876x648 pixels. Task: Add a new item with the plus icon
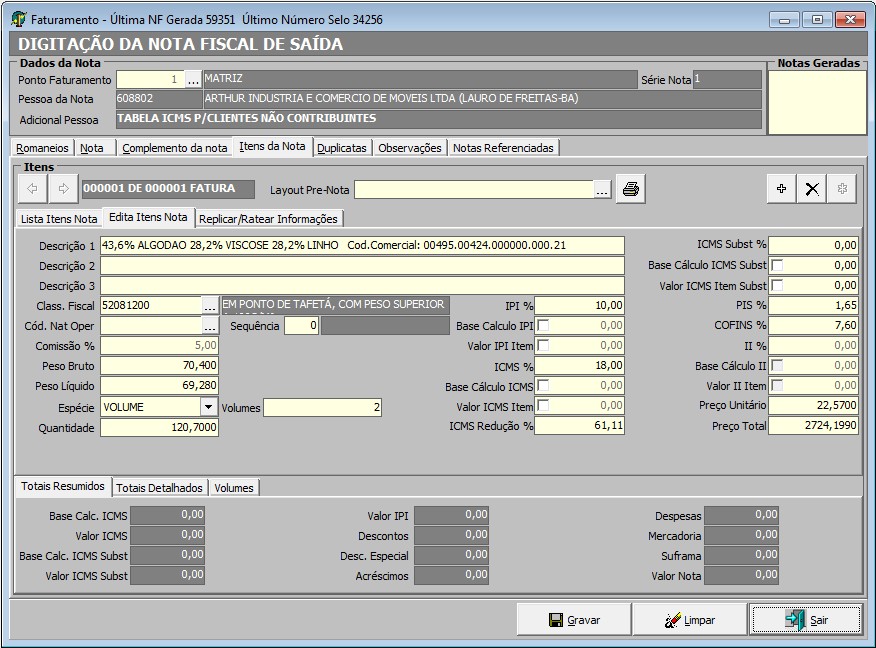point(782,189)
